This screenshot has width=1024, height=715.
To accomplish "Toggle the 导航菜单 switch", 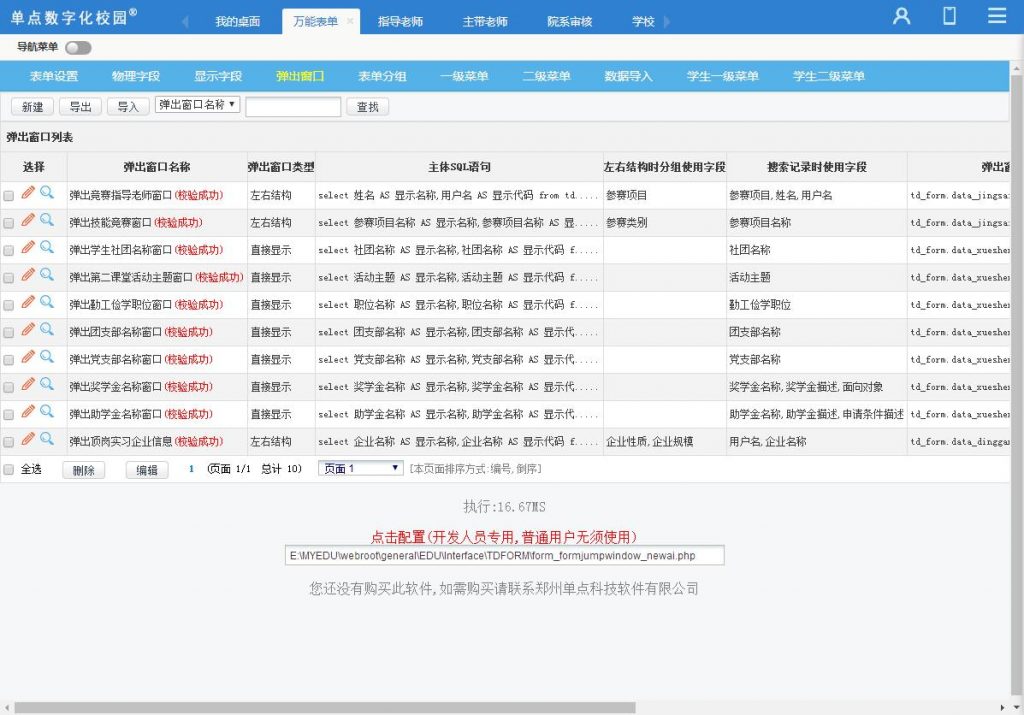I will [78, 48].
